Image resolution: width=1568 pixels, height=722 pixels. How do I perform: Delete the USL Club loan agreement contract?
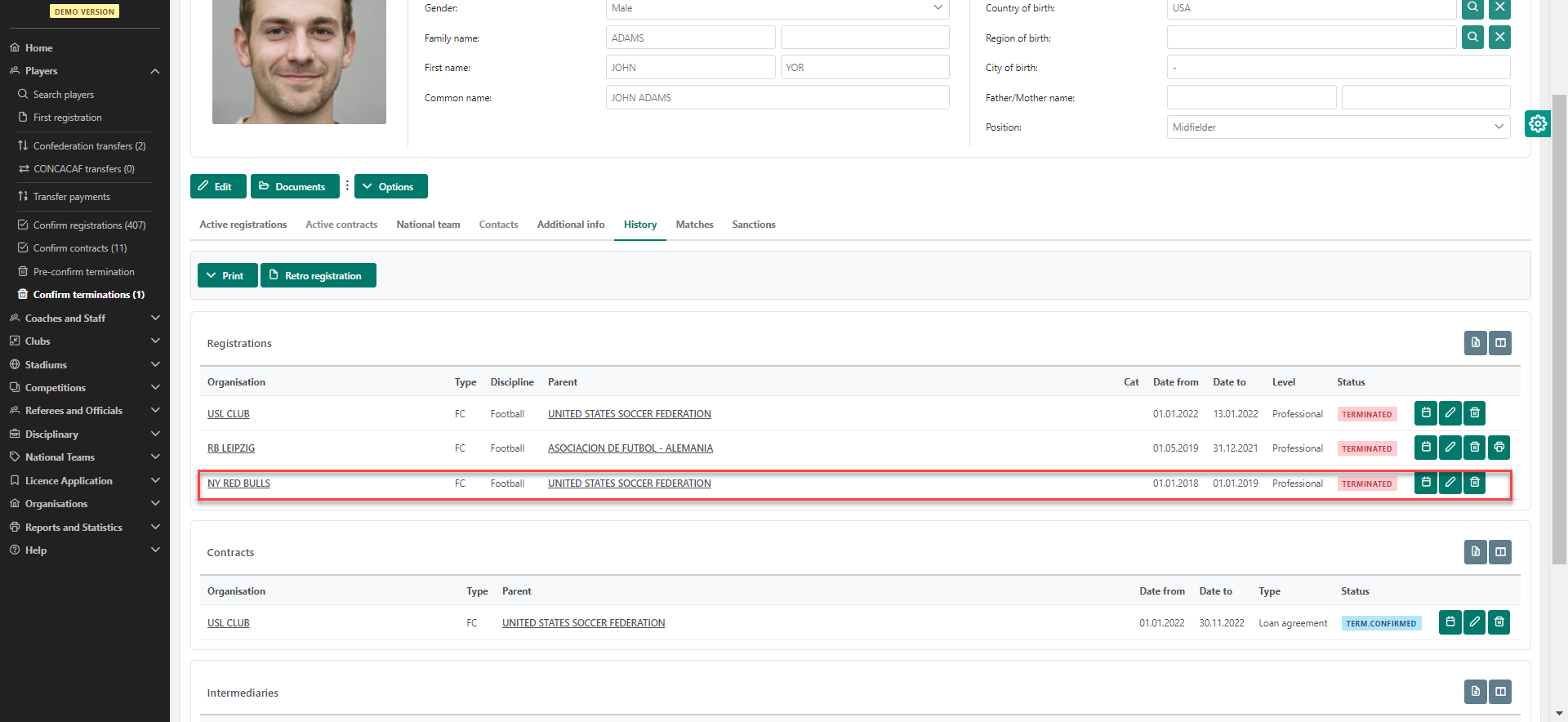pos(1499,622)
